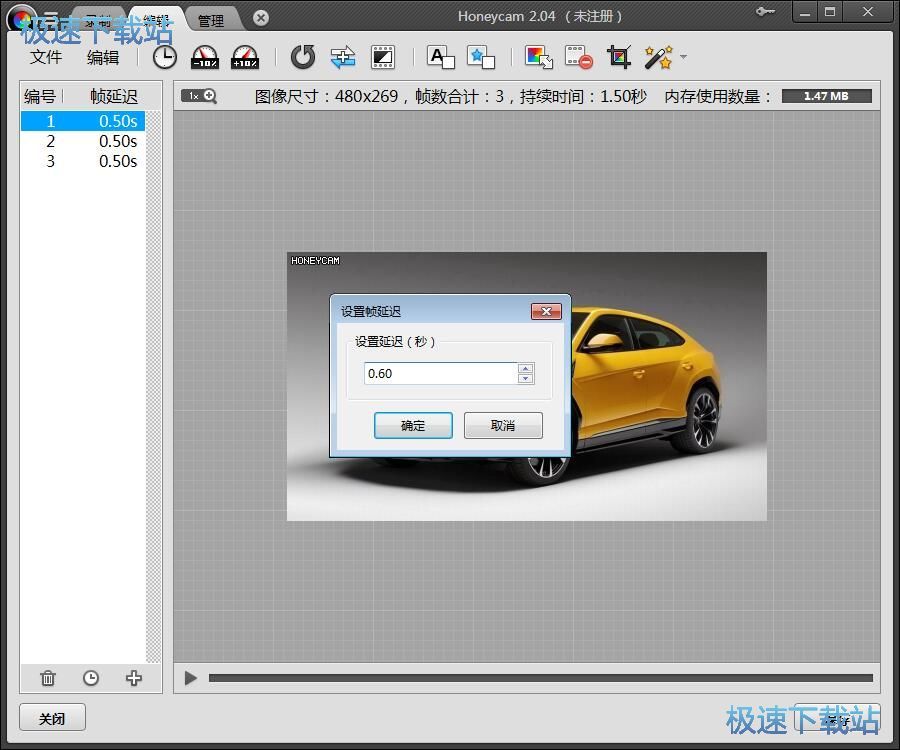Expand the dropdown arrow beside the magic wand
This screenshot has width=900, height=750.
tap(683, 57)
